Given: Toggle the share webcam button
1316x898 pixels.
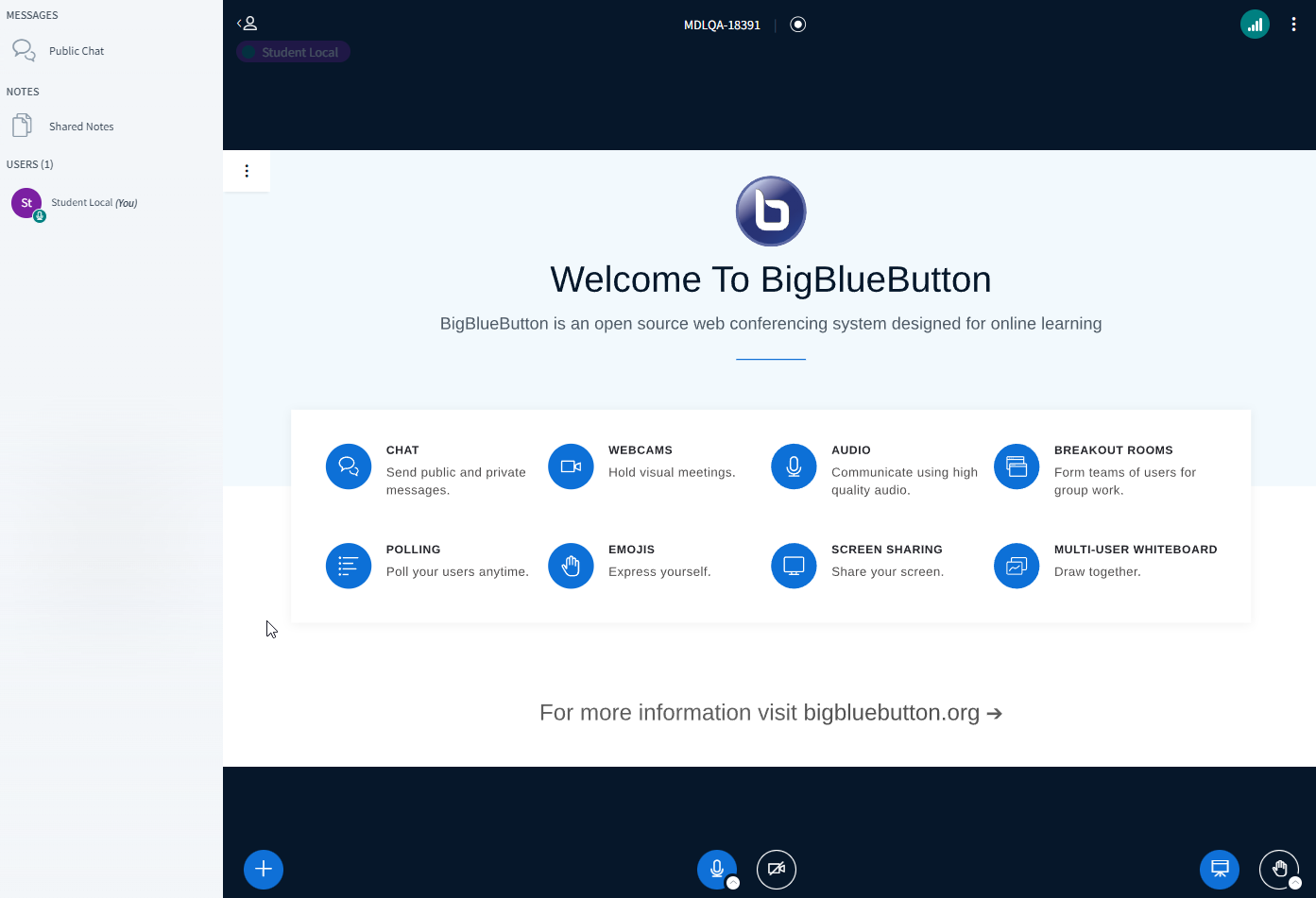Looking at the screenshot, I should [777, 870].
